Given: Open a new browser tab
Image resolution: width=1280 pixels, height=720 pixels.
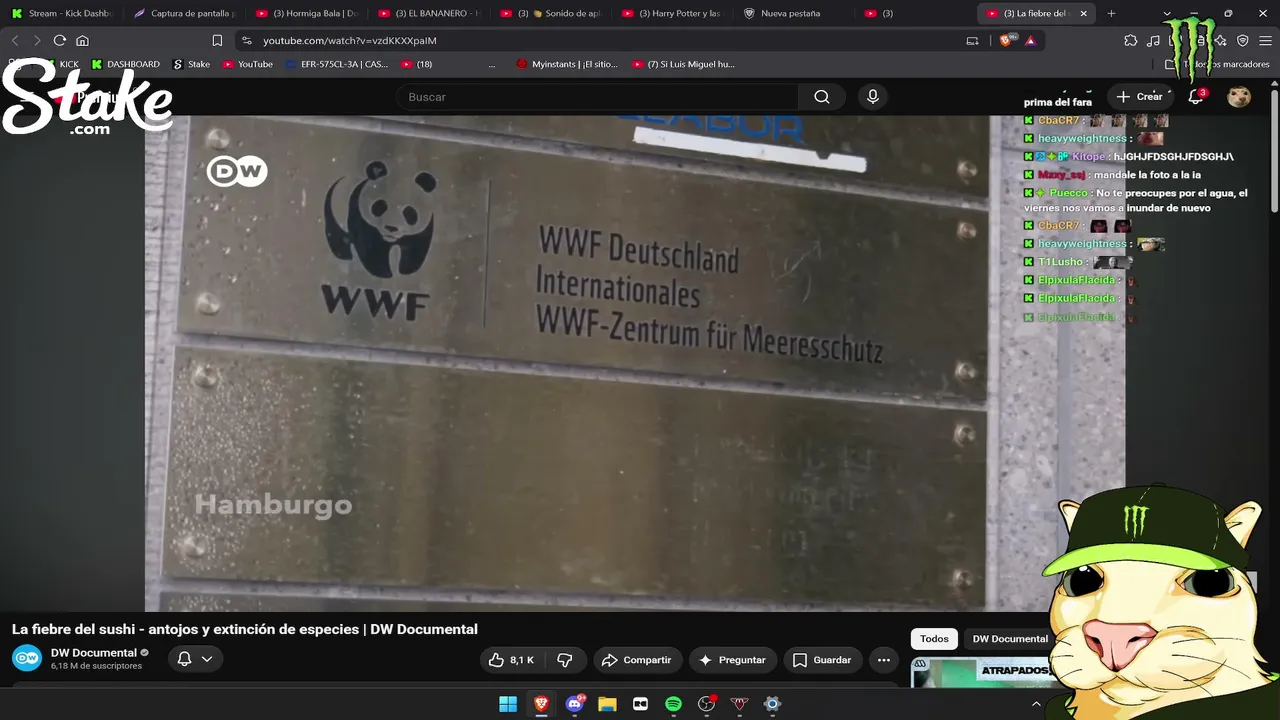Looking at the screenshot, I should 1111,13.
